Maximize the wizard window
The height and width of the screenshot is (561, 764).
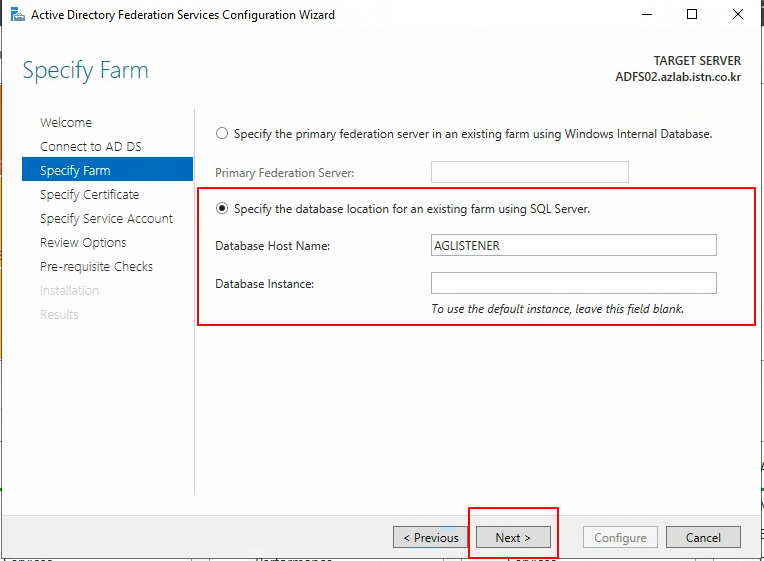click(691, 15)
